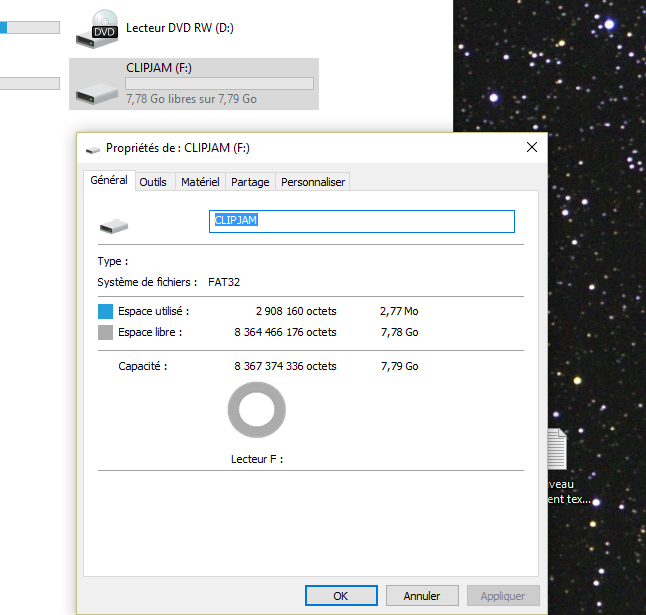Click the "Espace libre :" label
Viewport: 646px width, 615px height.
click(x=150, y=332)
